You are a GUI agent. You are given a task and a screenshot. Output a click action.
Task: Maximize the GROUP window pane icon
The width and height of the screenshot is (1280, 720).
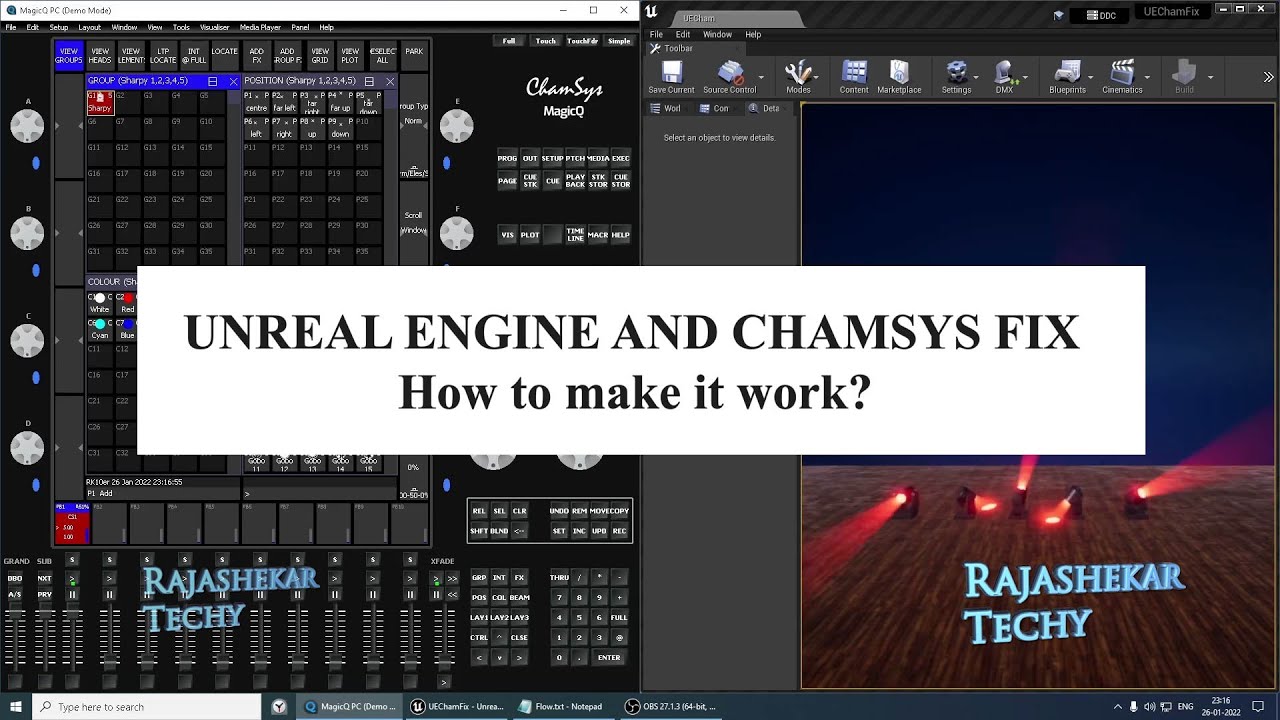[x=213, y=81]
